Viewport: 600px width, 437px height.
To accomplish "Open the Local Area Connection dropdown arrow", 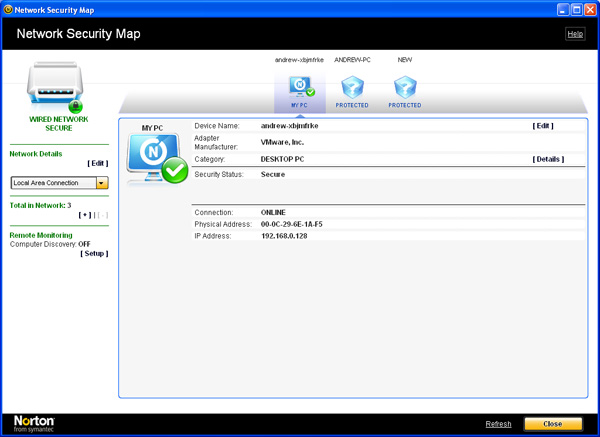I will (x=102, y=183).
